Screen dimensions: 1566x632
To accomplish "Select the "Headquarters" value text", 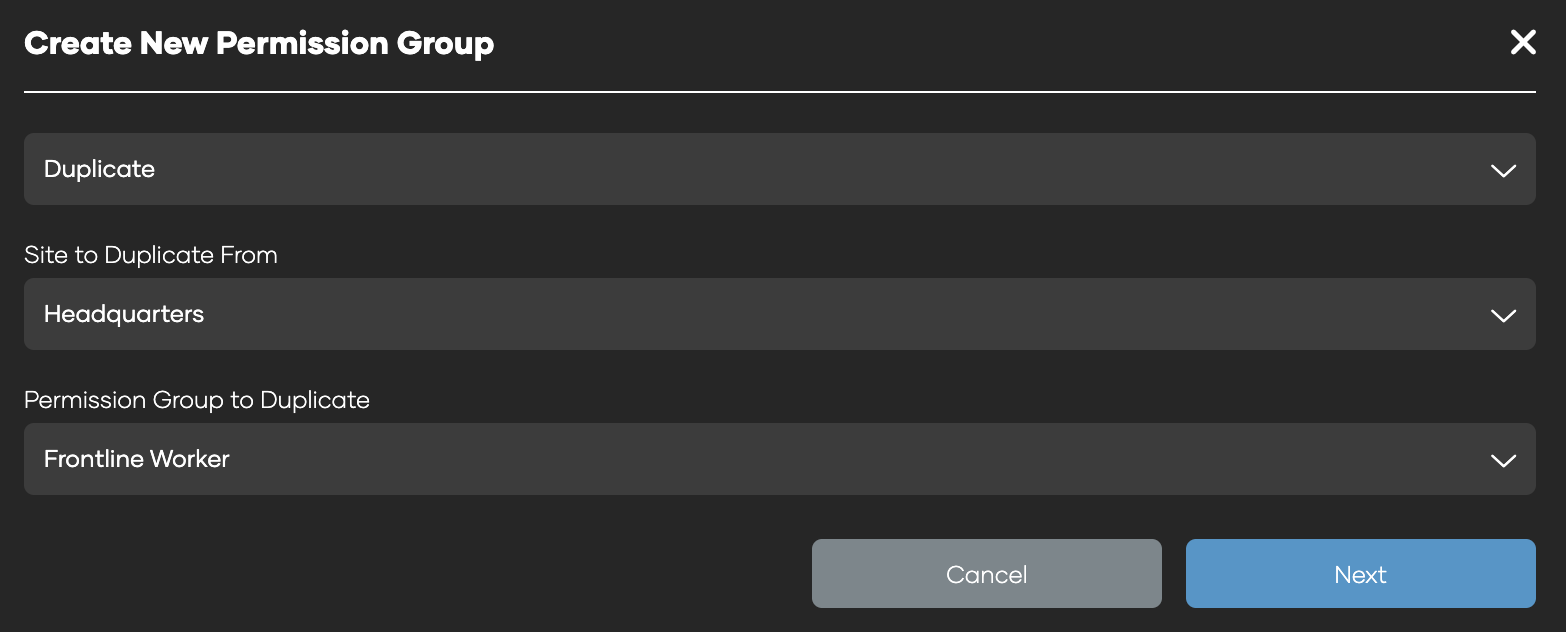I will coord(124,314).
